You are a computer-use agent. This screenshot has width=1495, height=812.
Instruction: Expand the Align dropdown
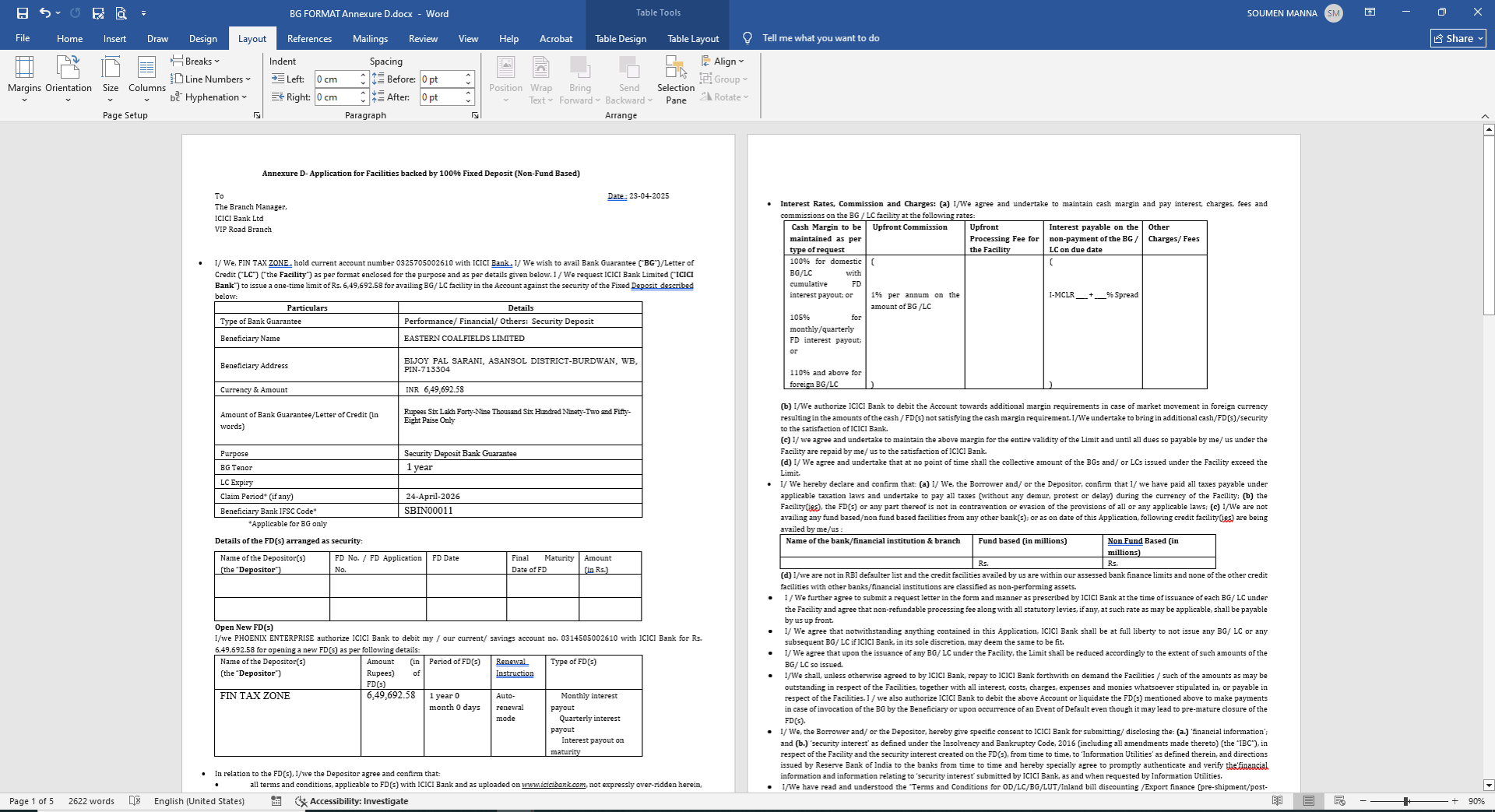pos(723,61)
